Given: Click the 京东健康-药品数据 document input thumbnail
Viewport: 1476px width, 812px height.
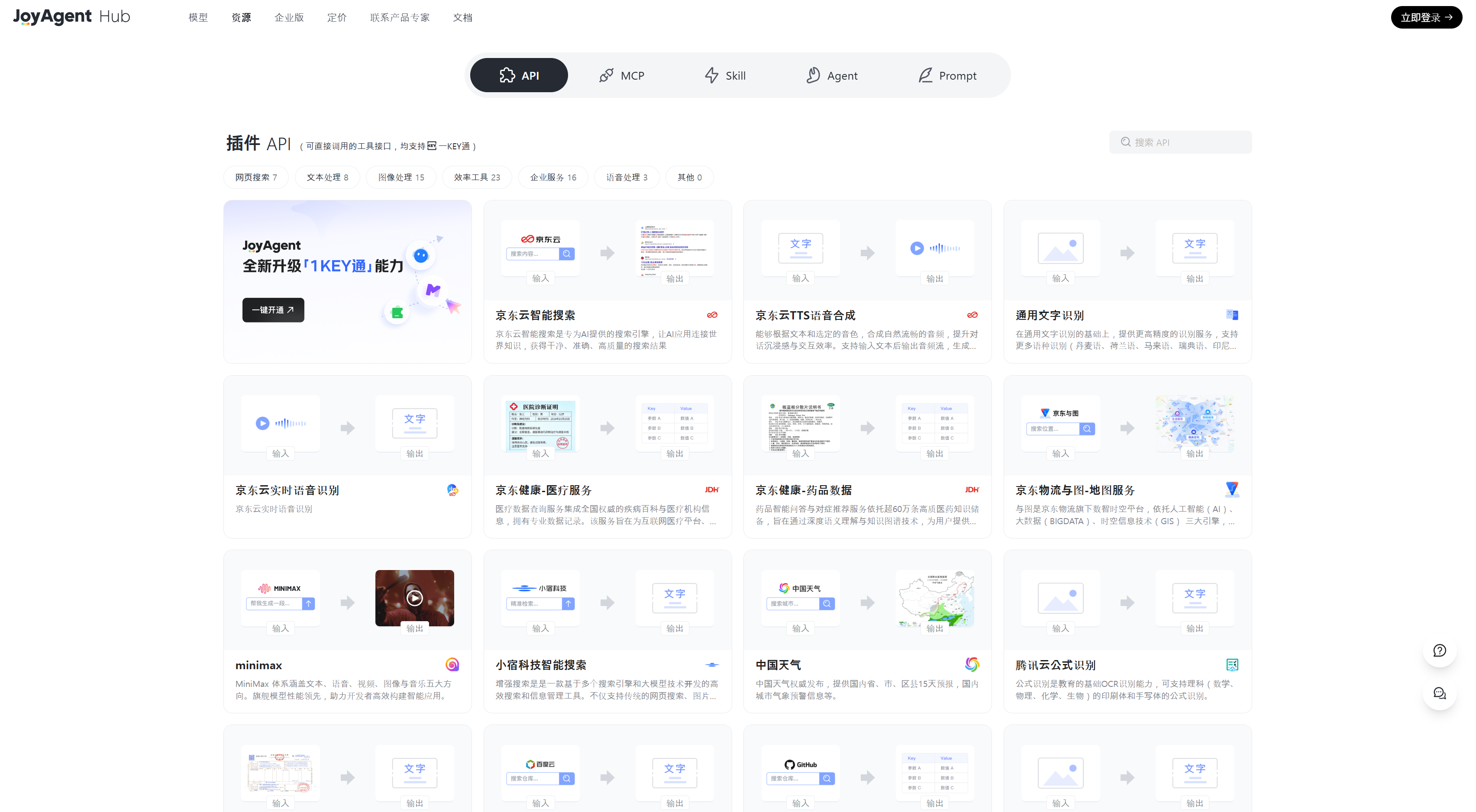Looking at the screenshot, I should pos(801,424).
